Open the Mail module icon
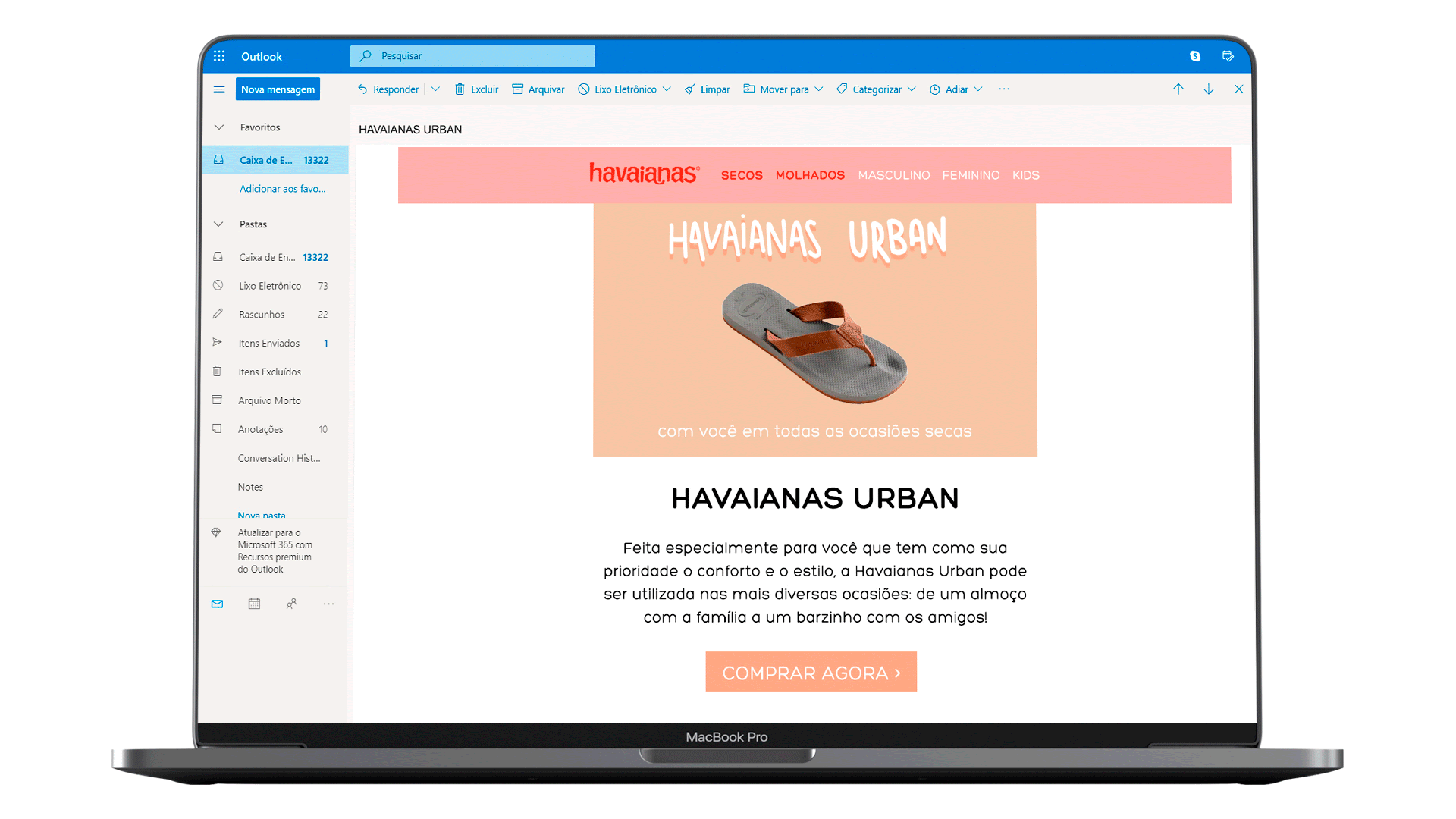 click(x=218, y=604)
